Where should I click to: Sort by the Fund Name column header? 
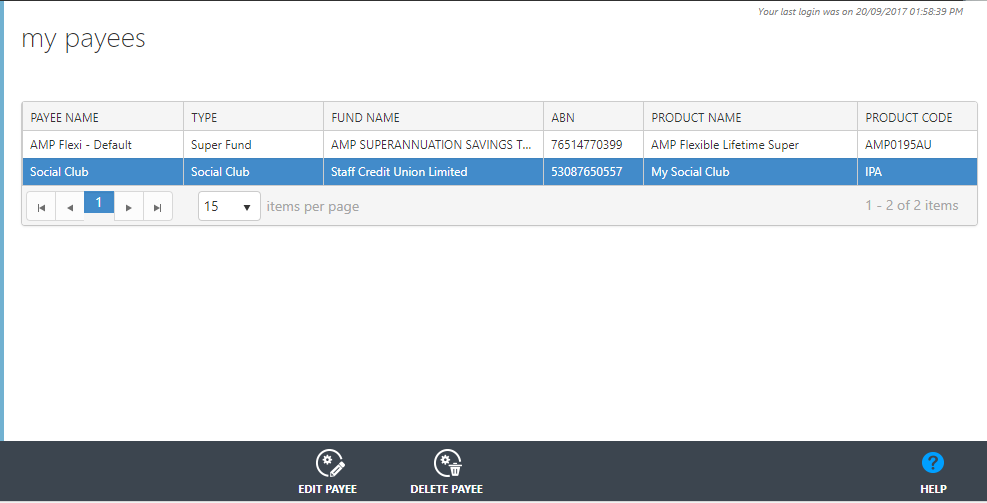[434, 117]
